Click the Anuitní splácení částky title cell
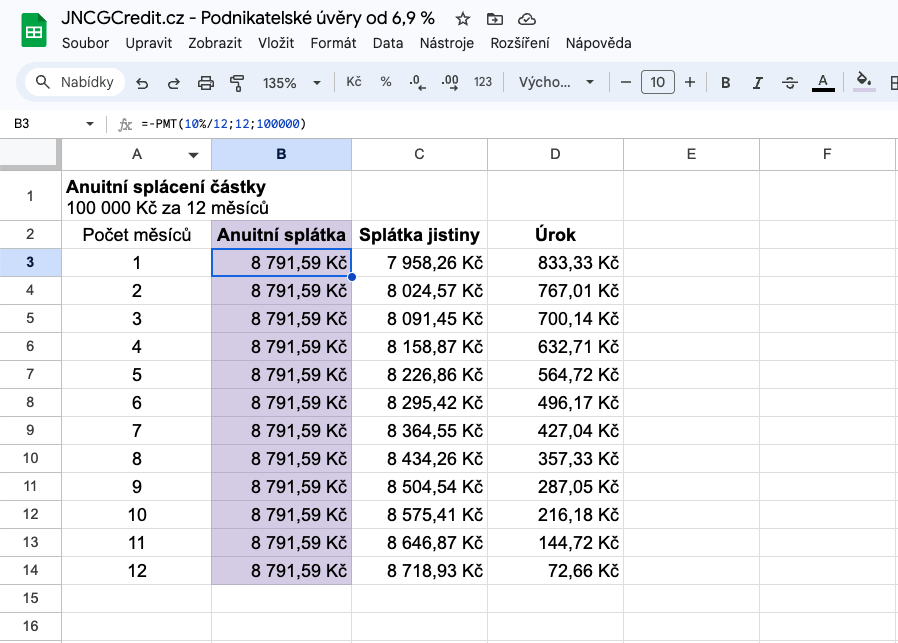This screenshot has height=643, width=898. coord(207,196)
